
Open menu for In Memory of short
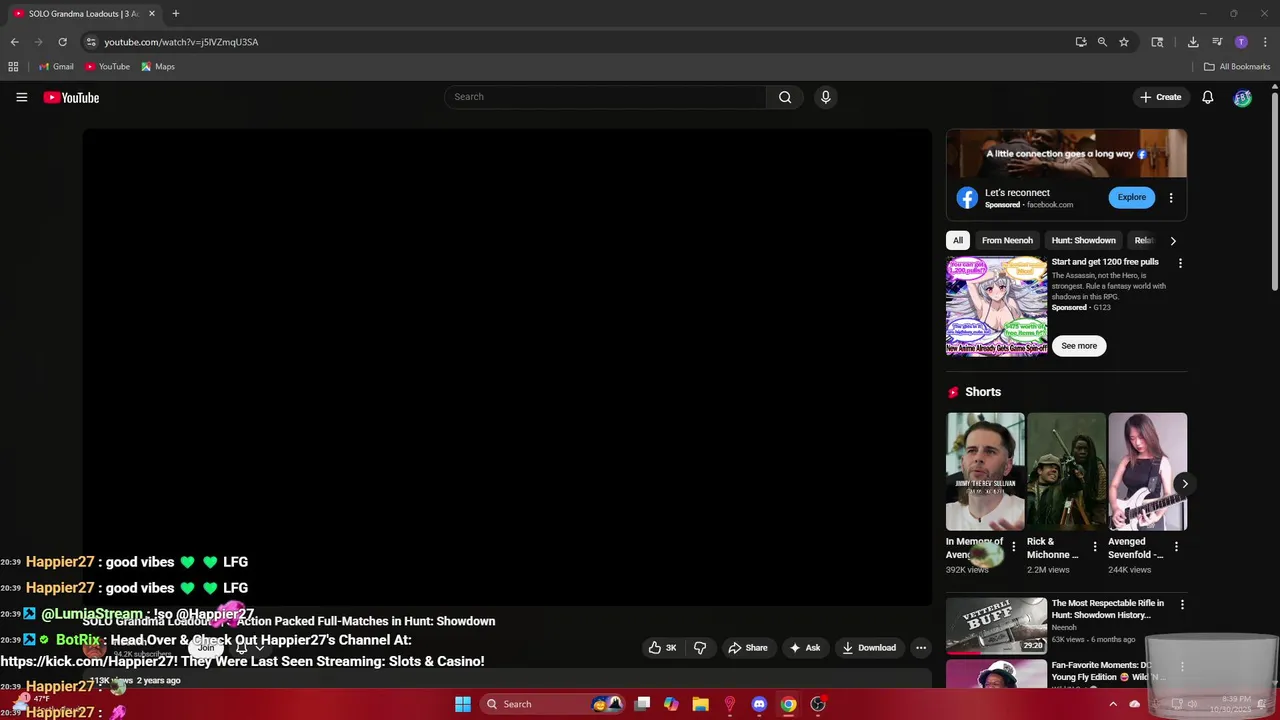(x=1013, y=547)
